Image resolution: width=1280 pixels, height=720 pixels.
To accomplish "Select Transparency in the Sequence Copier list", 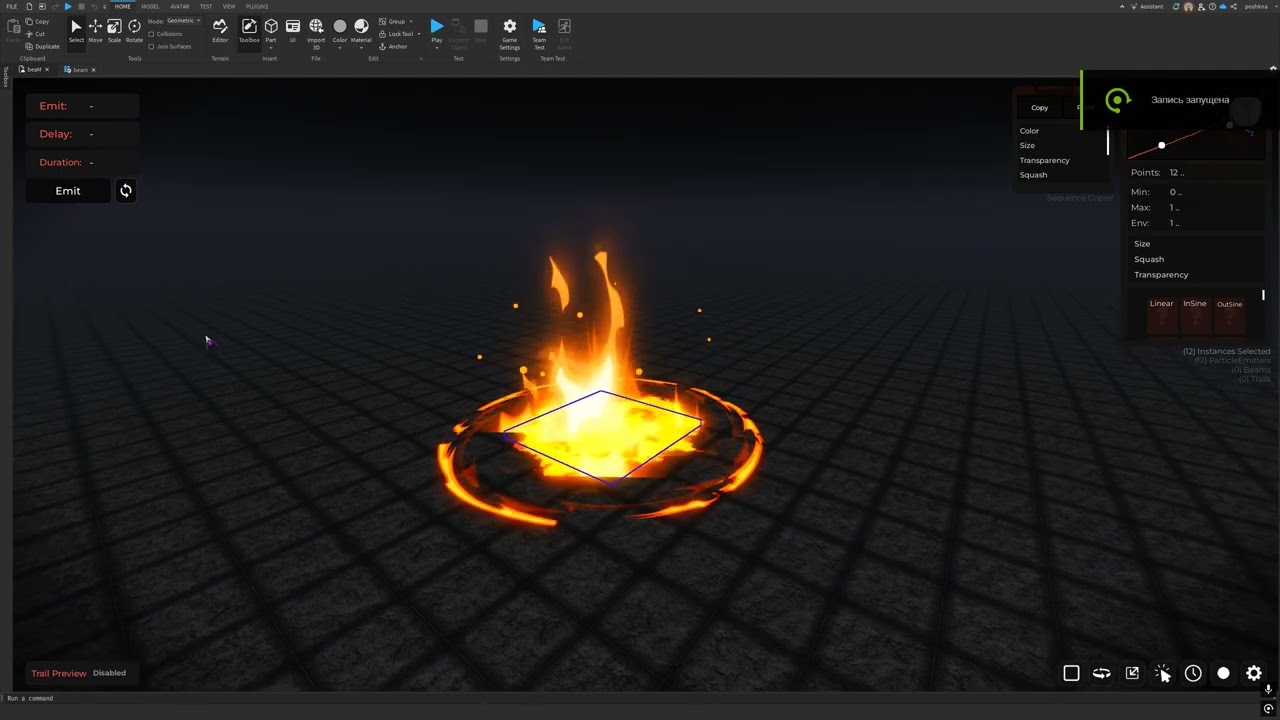I will tap(1044, 160).
